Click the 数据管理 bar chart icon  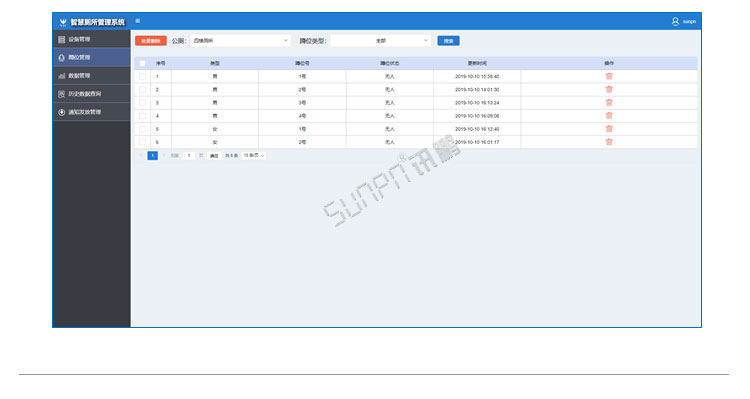61,76
